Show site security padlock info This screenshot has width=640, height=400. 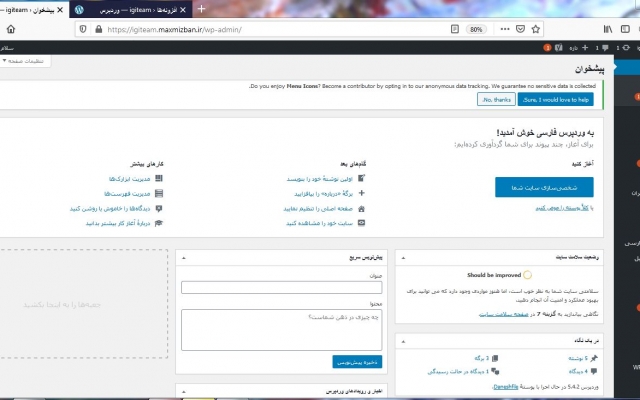click(98, 29)
